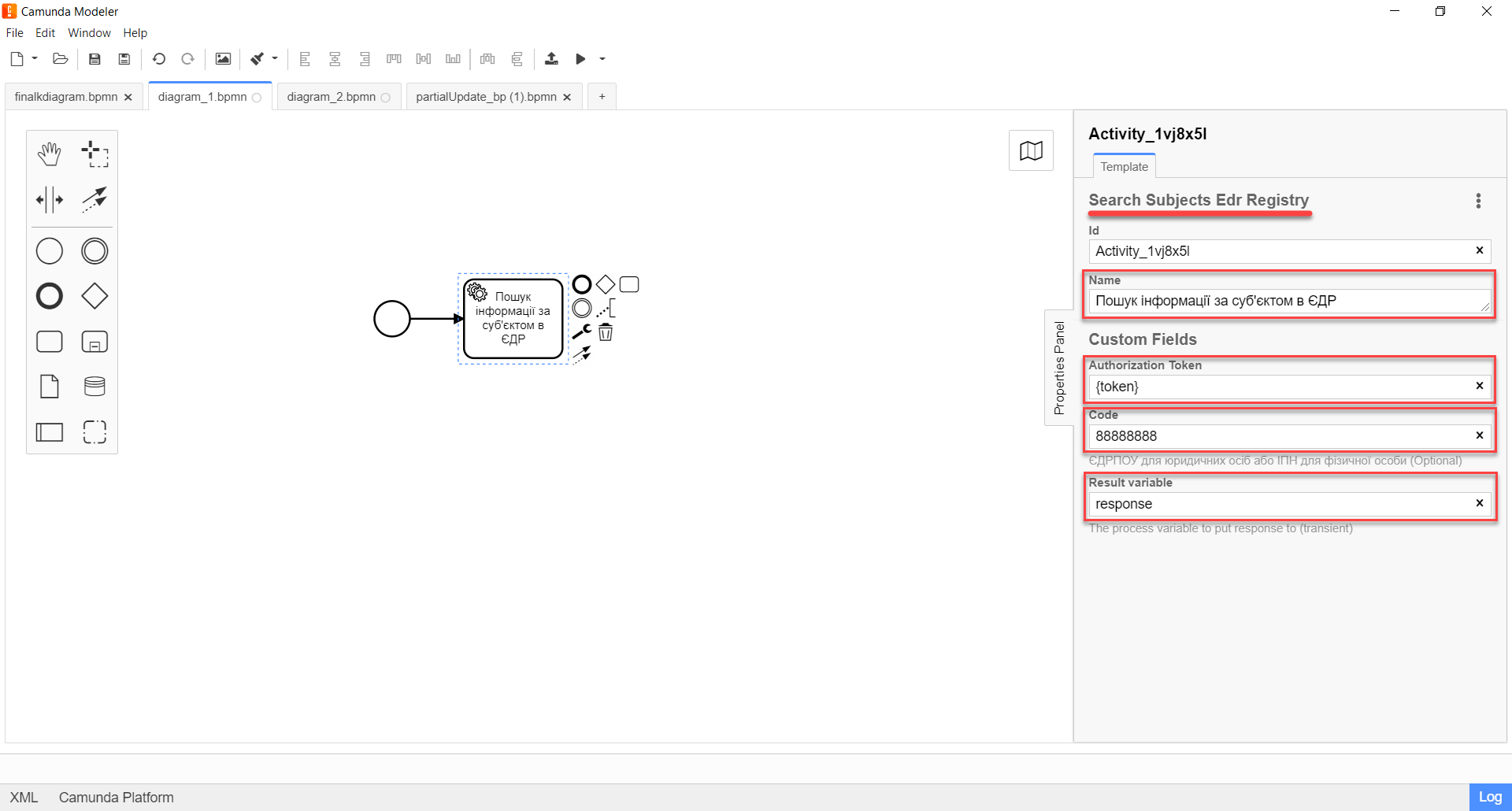The height and width of the screenshot is (811, 1512).
Task: Open edit tools dropdown arrow
Action: tap(275, 58)
